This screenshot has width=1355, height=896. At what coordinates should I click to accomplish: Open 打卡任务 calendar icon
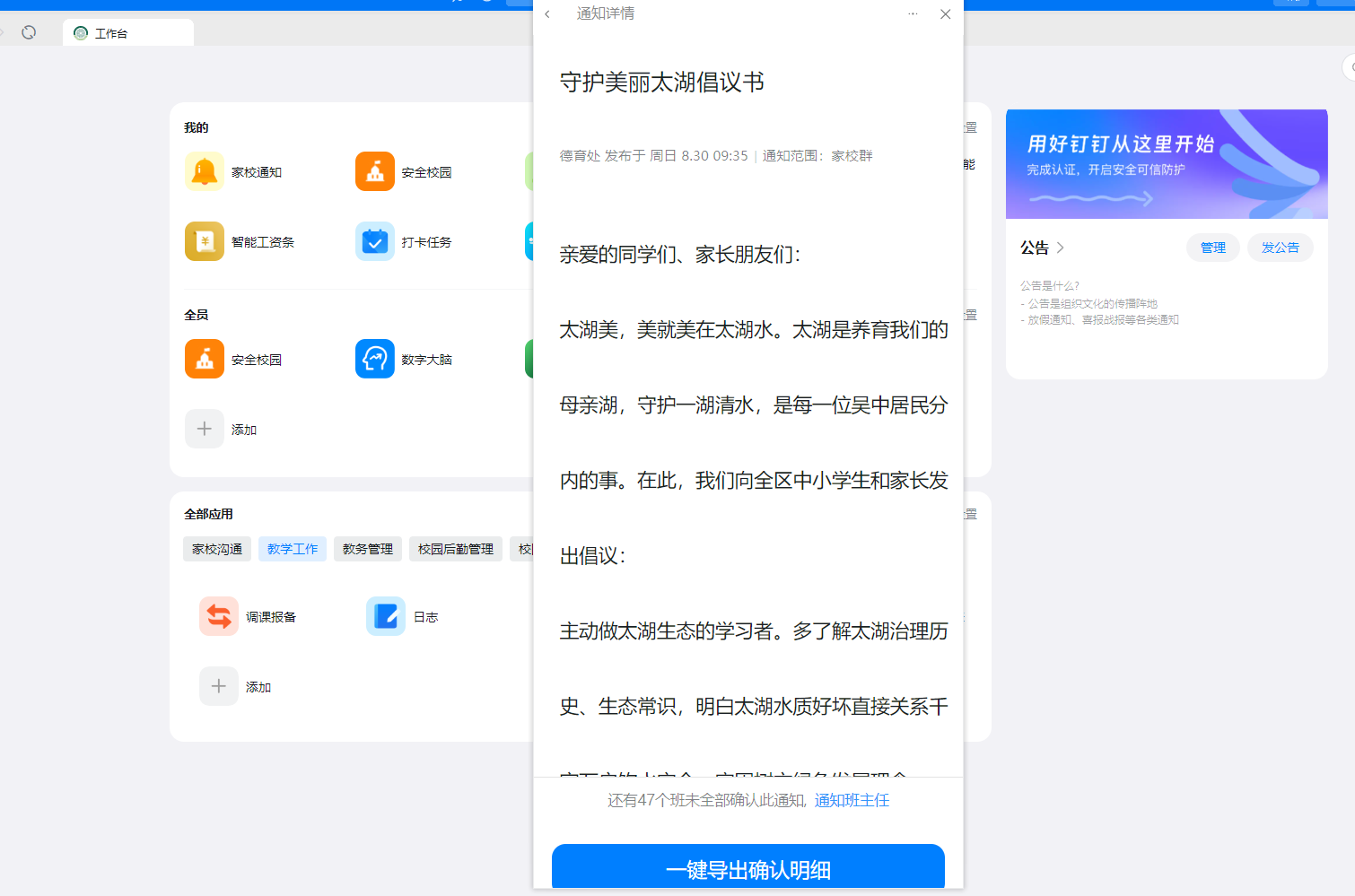[374, 241]
